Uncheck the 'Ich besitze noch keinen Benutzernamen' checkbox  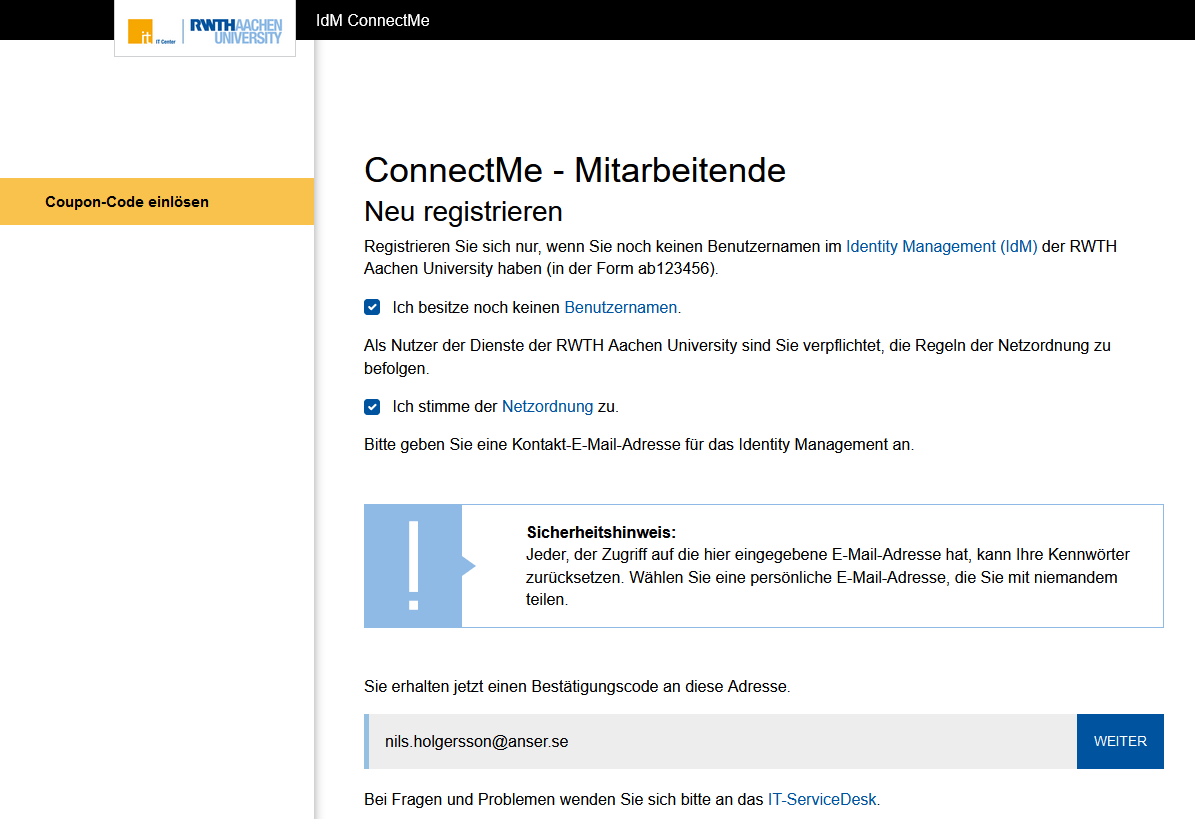[x=372, y=308]
